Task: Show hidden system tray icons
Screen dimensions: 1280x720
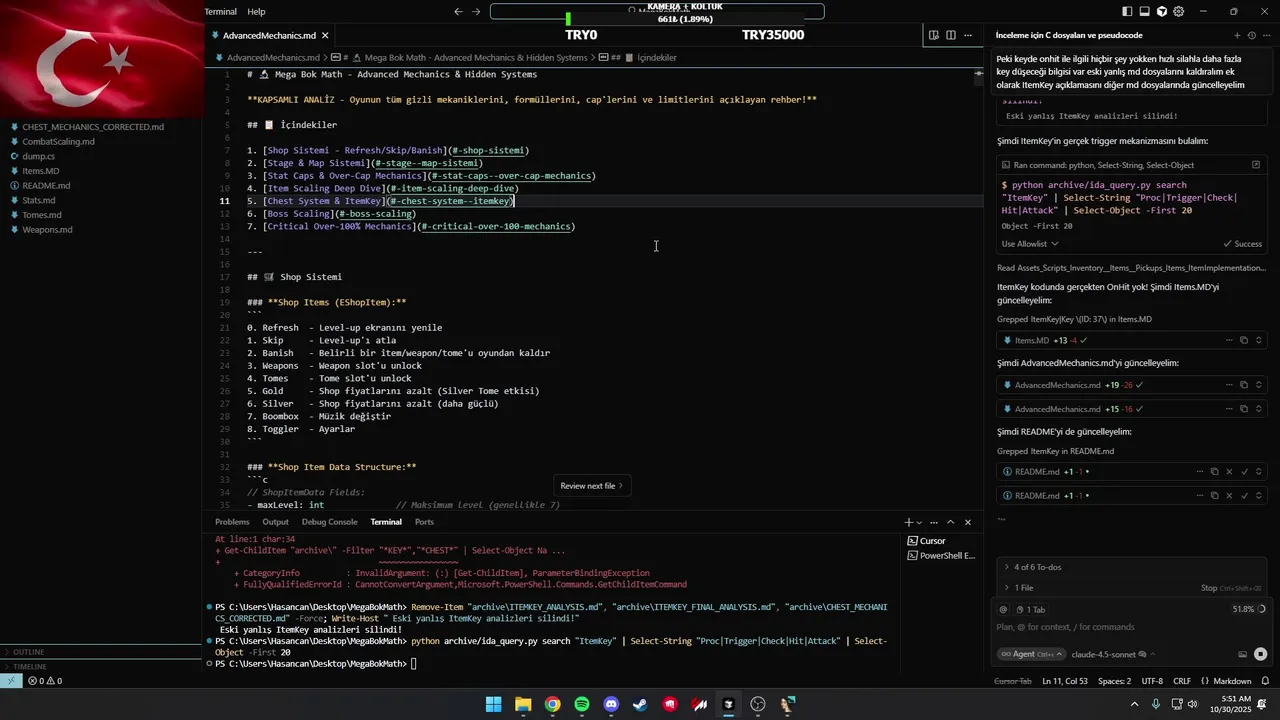Action: tap(1134, 705)
